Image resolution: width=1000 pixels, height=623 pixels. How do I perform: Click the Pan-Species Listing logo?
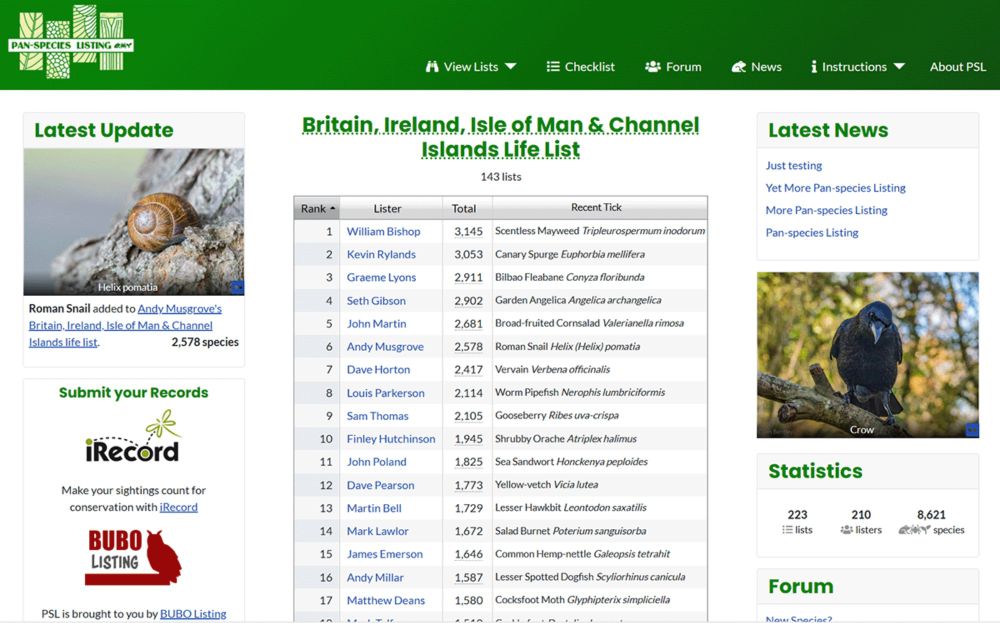tap(71, 42)
